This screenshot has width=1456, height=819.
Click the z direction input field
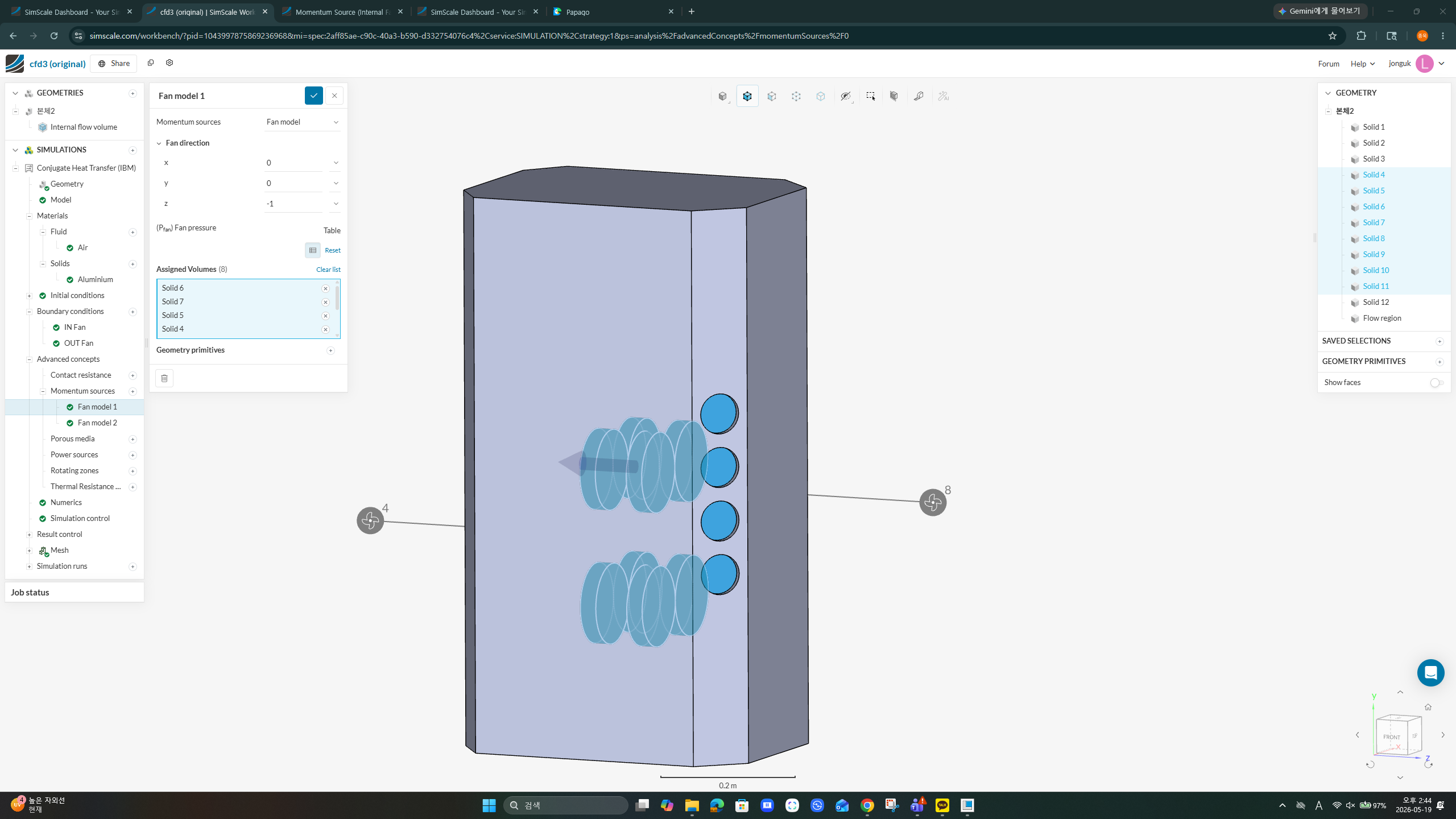click(293, 204)
